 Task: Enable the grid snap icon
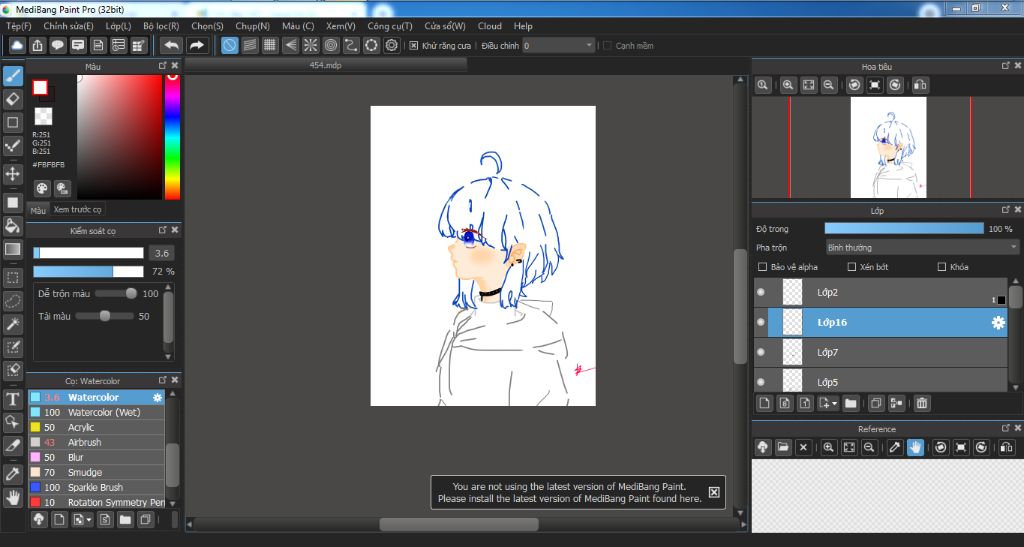pos(270,45)
